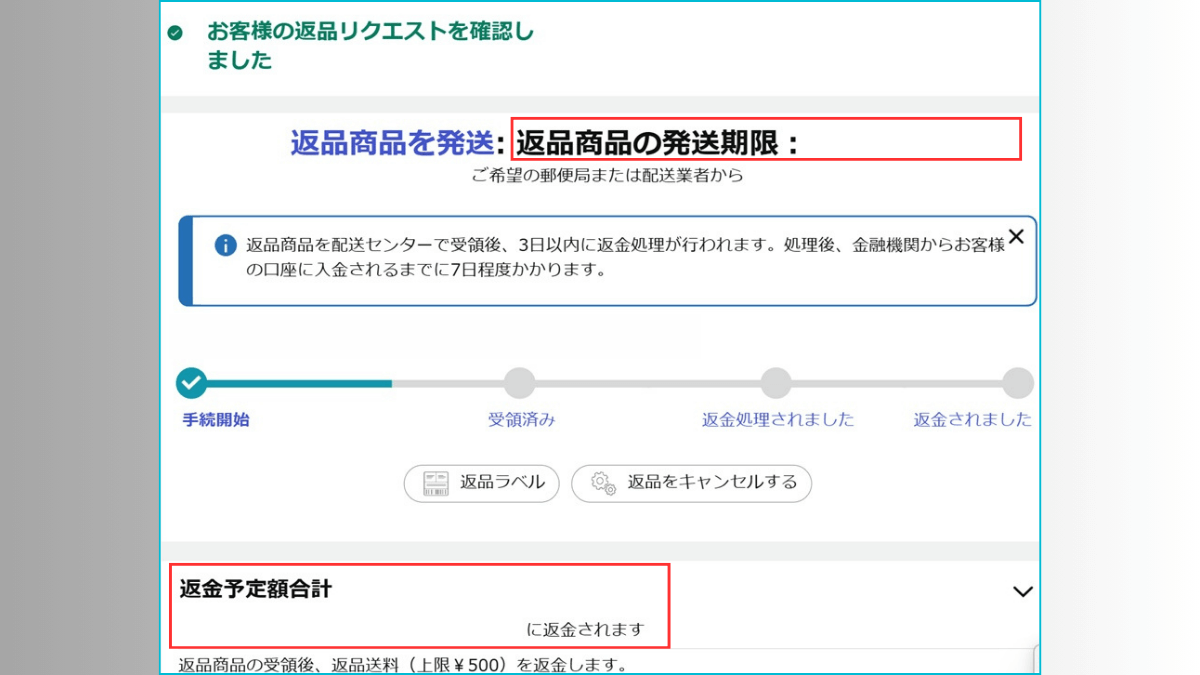This screenshot has width=1200, height=675.
Task: Select the completed checkmark circle above 手続開始
Action: click(x=191, y=383)
